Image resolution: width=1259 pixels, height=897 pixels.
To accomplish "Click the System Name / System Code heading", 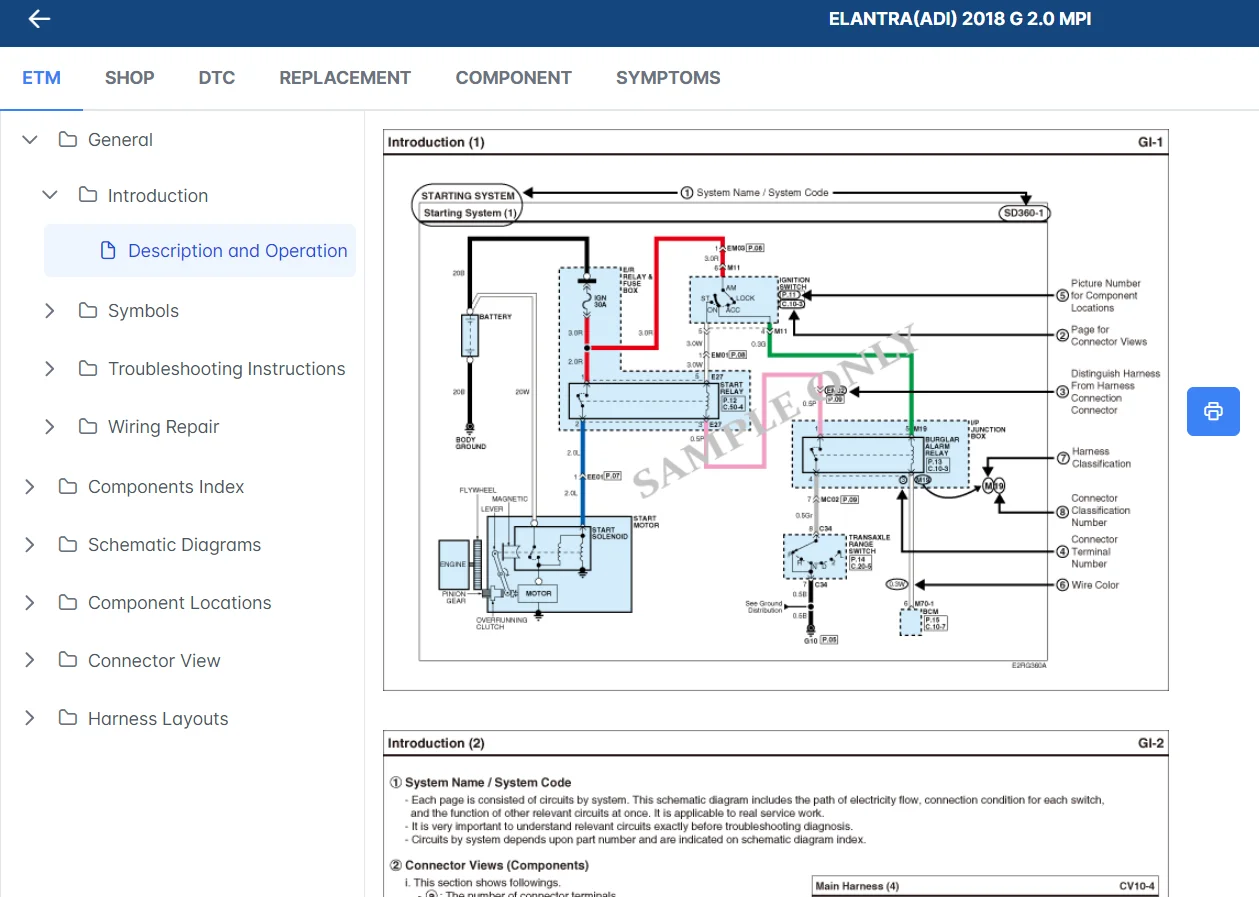I will 480,783.
